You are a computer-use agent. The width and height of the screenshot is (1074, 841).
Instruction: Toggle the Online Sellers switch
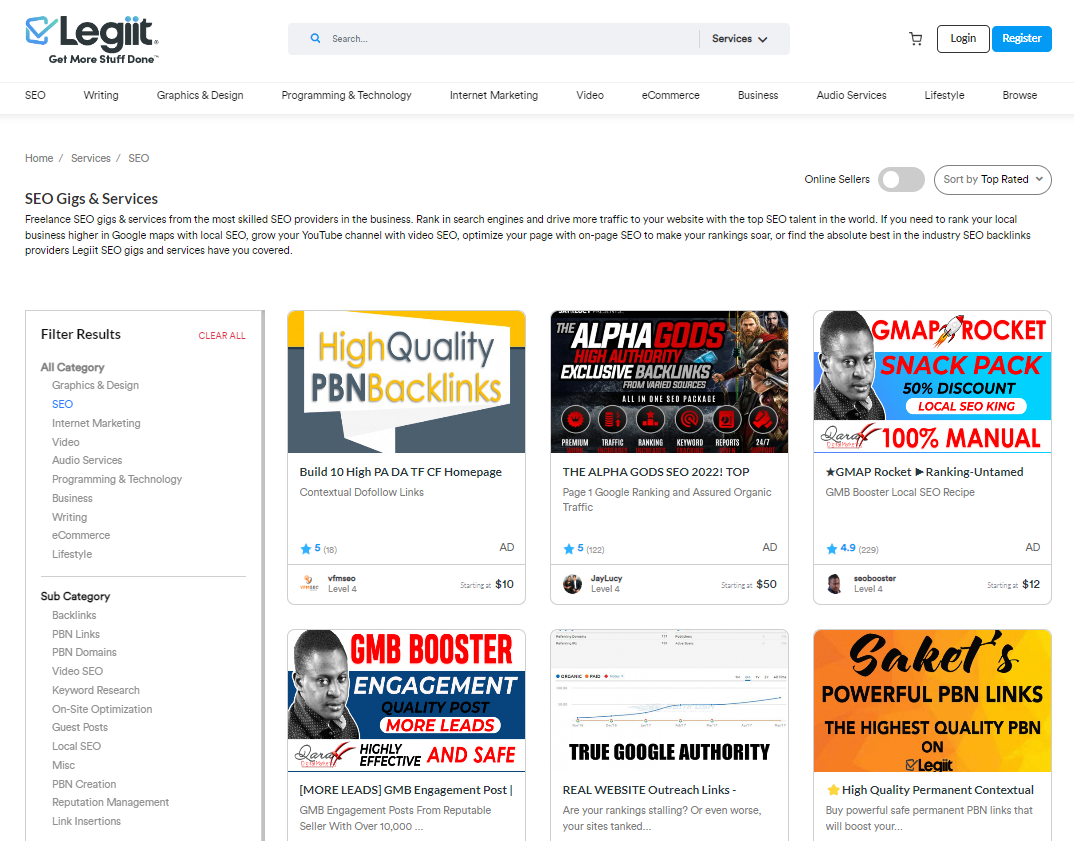click(x=901, y=179)
